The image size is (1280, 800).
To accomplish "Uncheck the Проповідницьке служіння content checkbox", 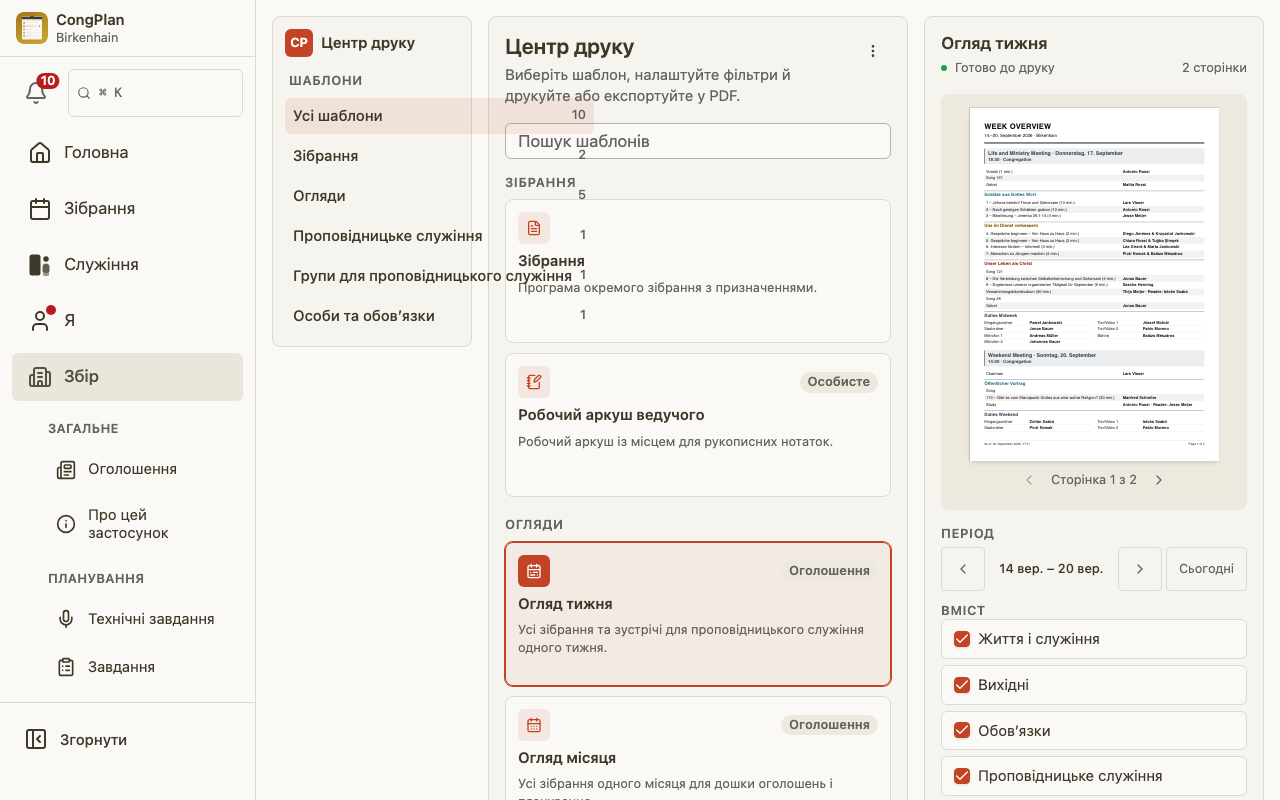I will [x=962, y=776].
